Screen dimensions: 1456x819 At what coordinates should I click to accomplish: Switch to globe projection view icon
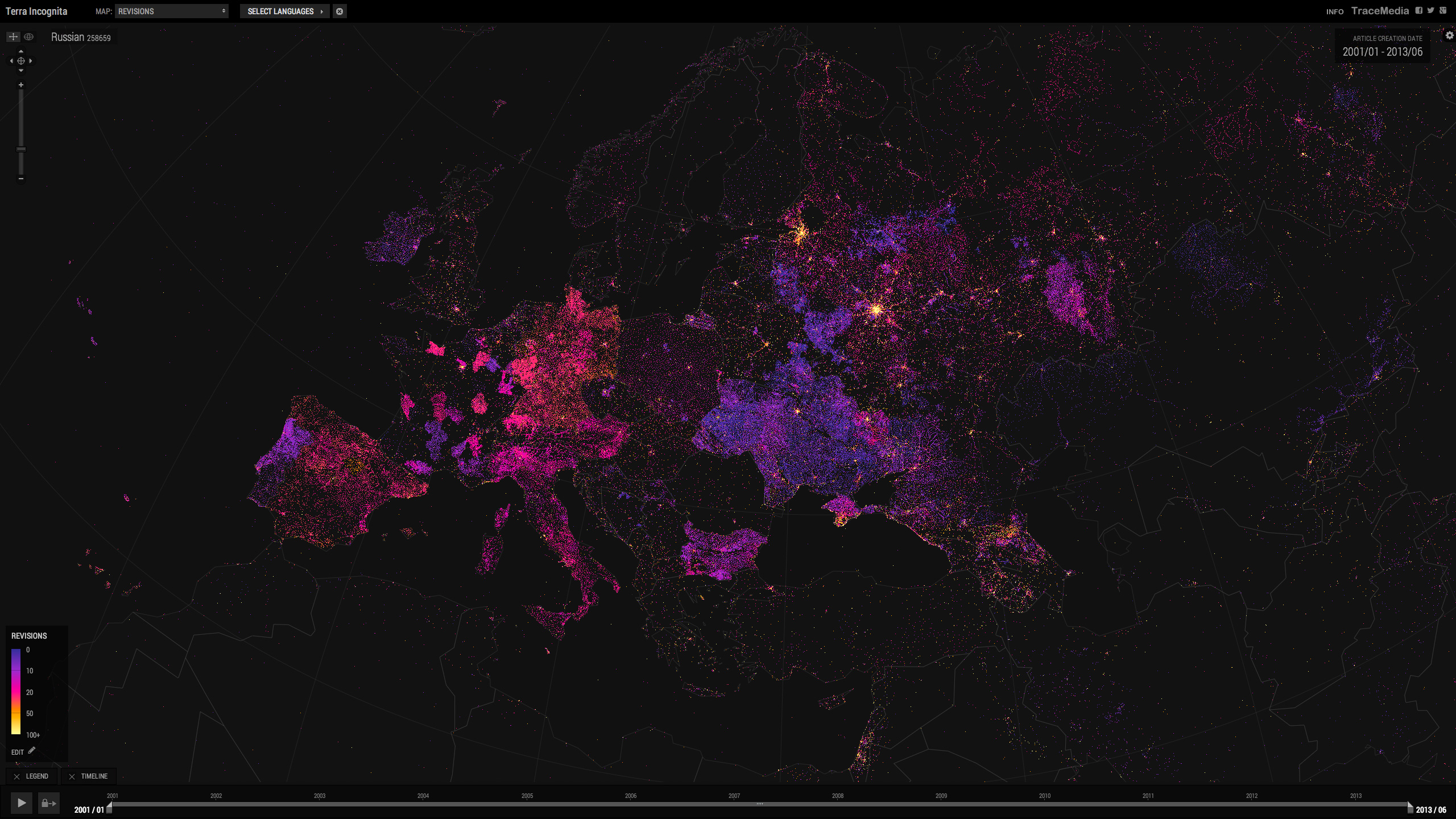[29, 37]
